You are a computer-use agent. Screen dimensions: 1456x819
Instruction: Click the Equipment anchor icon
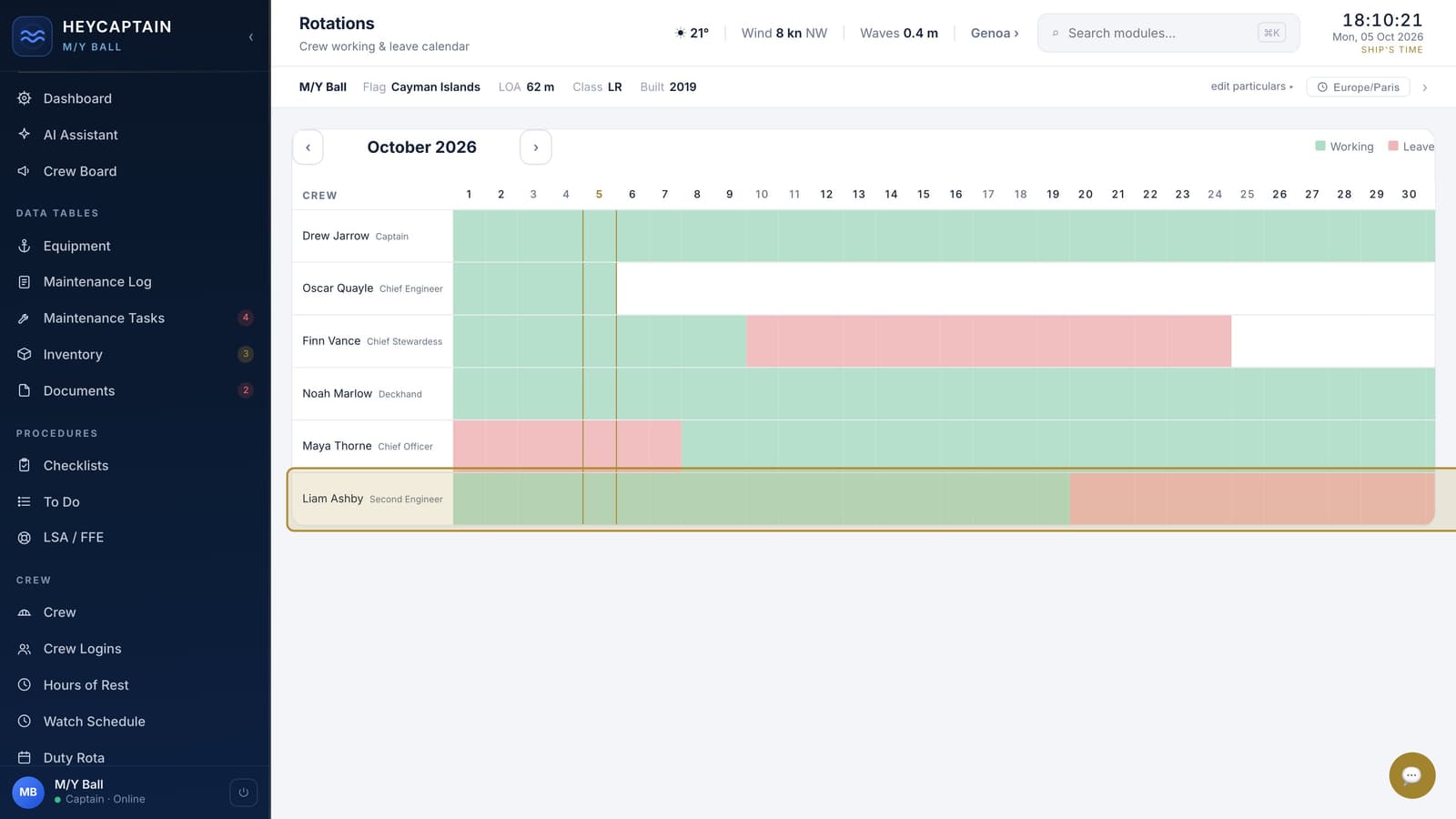pos(25,246)
